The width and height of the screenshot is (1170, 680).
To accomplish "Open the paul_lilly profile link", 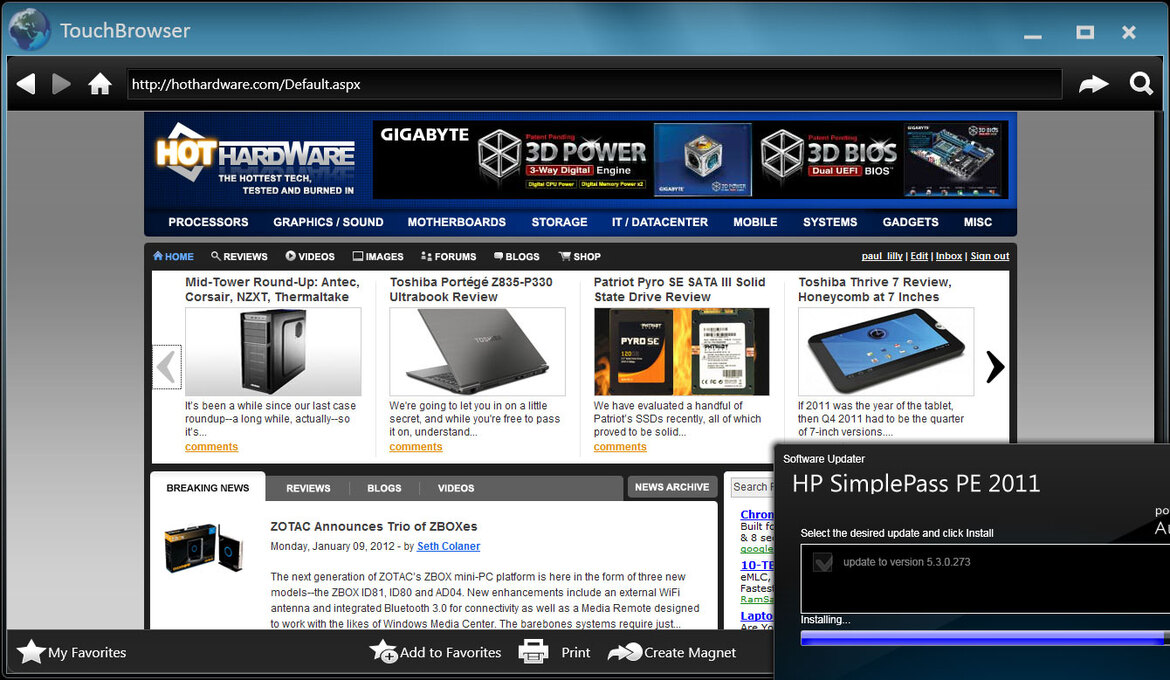I will tap(882, 256).
